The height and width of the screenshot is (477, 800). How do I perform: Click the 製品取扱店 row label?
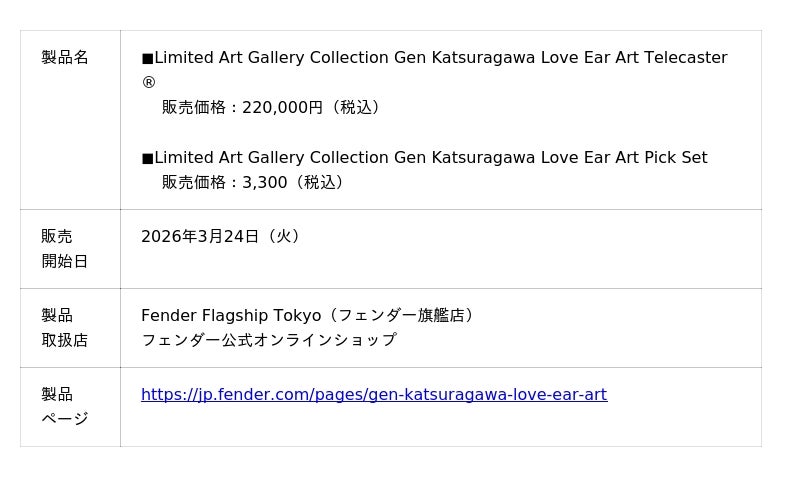(64, 328)
